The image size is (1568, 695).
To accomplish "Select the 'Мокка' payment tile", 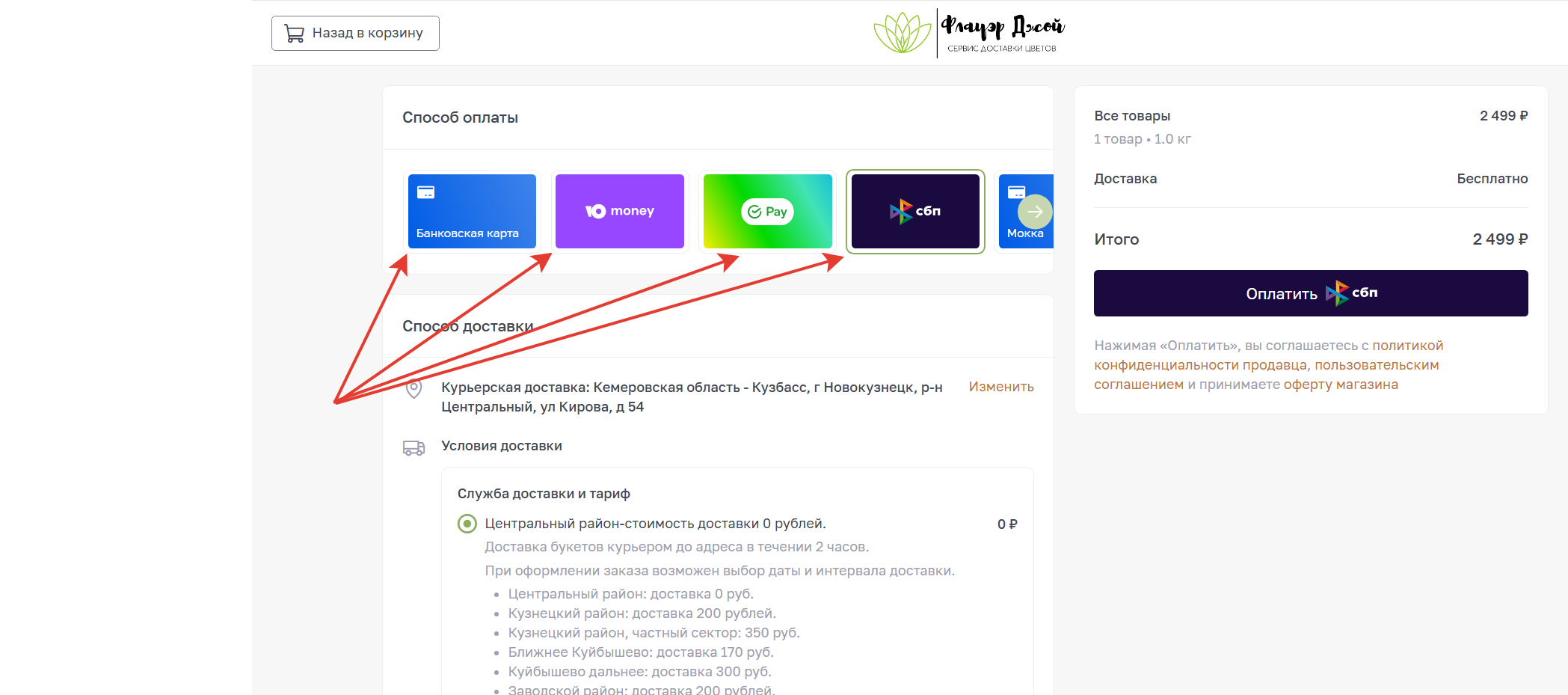I will [x=1026, y=212].
